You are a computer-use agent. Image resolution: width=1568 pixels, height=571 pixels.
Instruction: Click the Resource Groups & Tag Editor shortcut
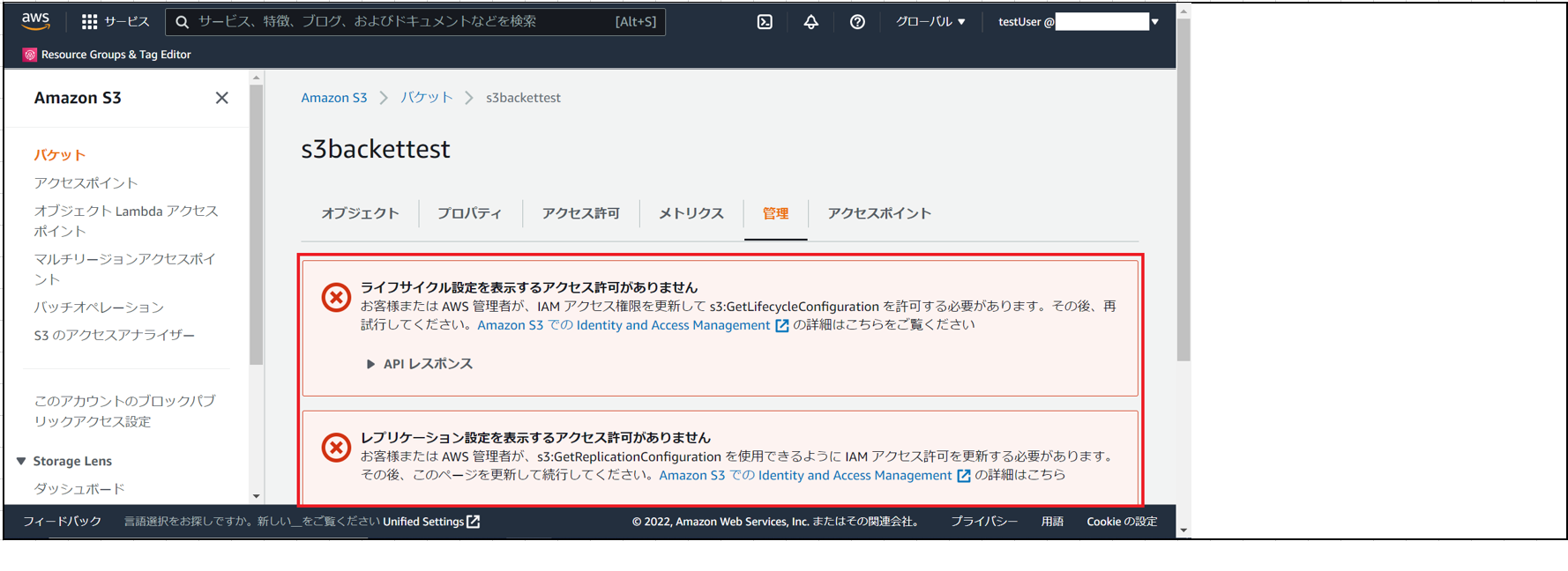click(107, 55)
